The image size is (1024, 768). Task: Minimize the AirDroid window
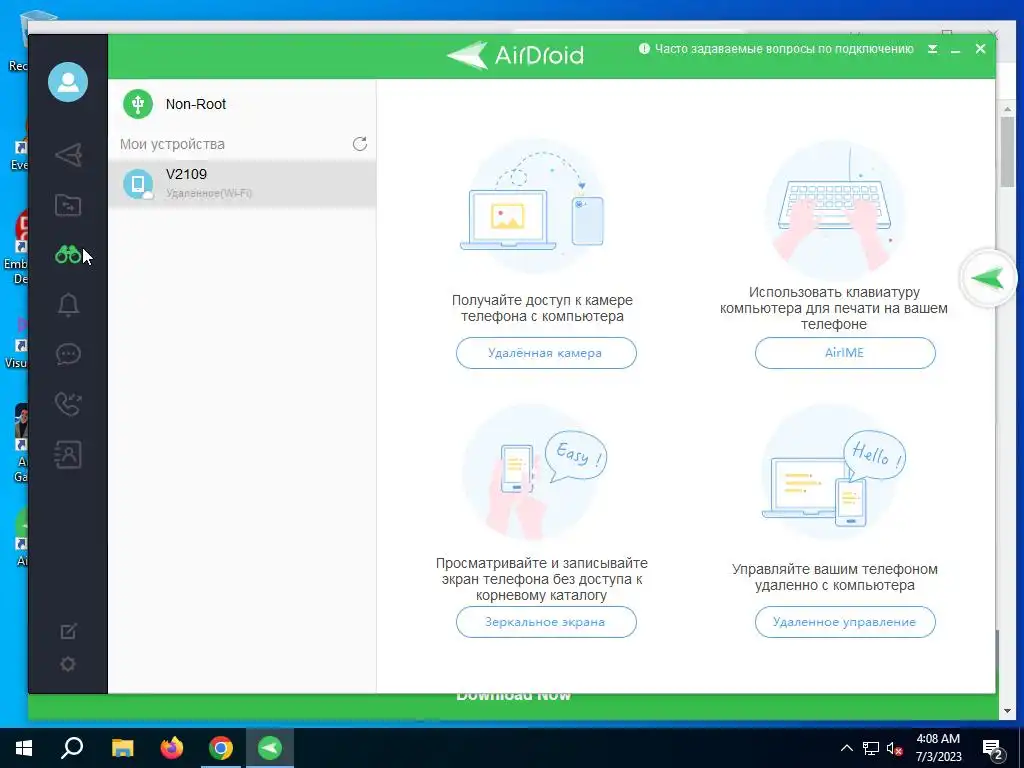pyautogui.click(x=955, y=49)
